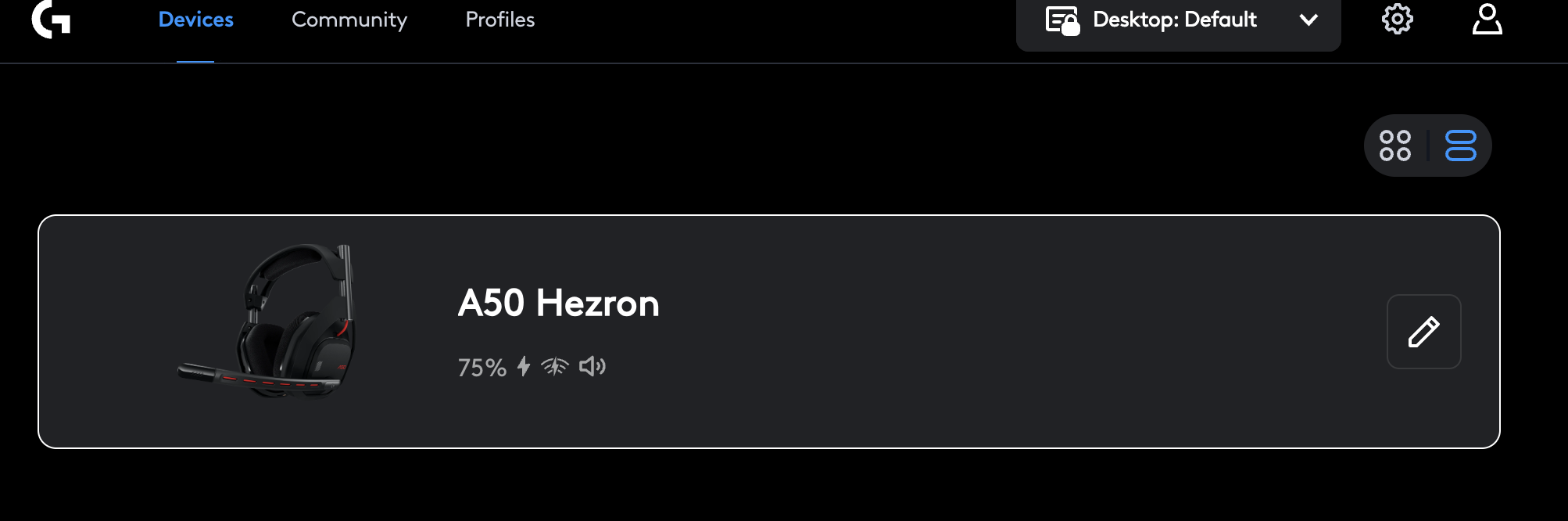This screenshot has height=521, width=1568.
Task: Switch to the Profiles tab
Action: 500,20
